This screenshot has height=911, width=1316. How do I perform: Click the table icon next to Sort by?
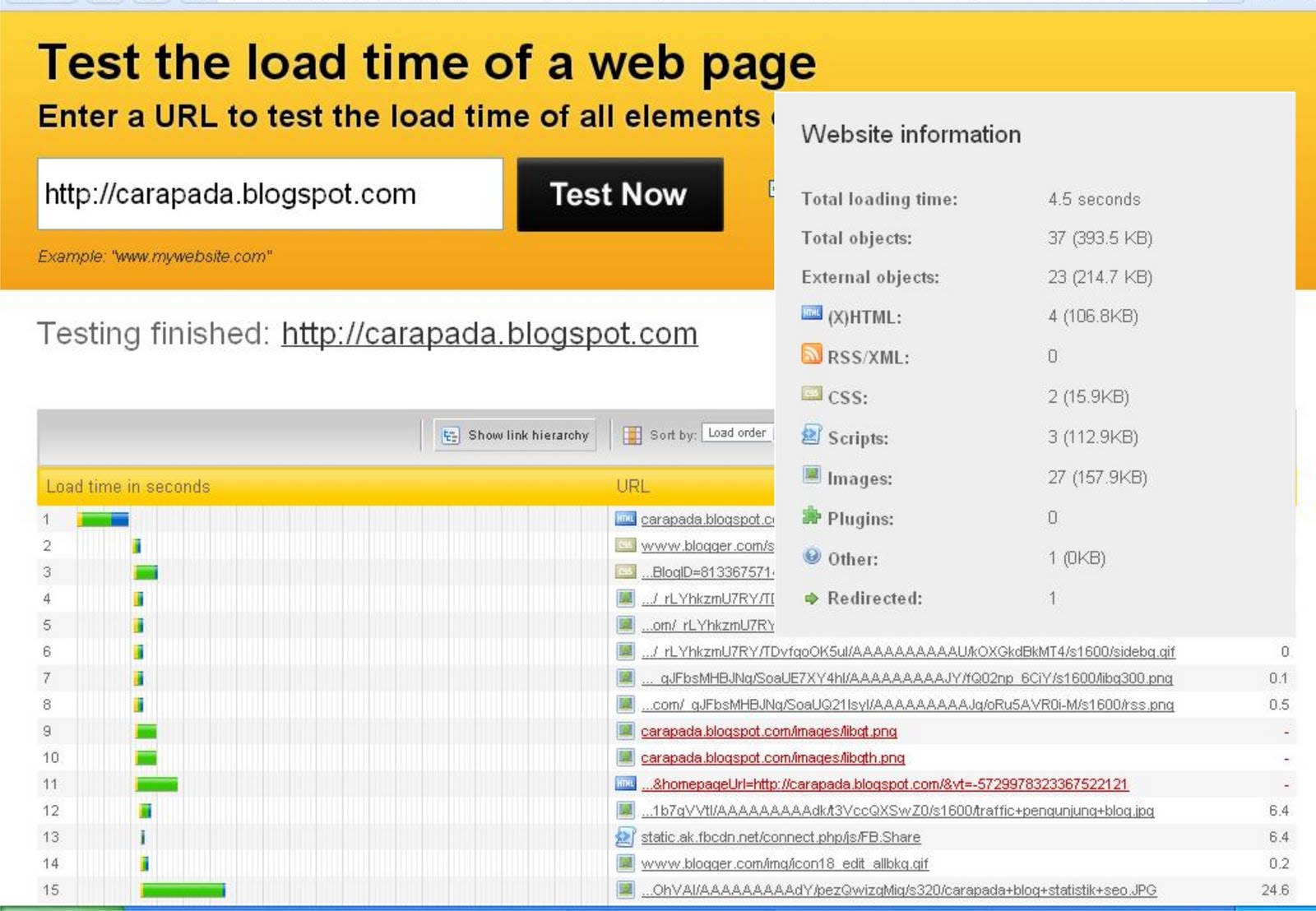[x=632, y=435]
